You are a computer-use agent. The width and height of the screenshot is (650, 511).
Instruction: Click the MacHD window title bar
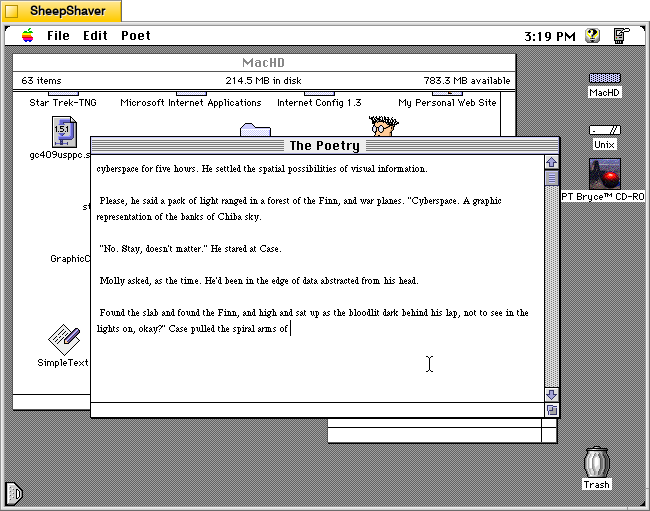pos(264,63)
